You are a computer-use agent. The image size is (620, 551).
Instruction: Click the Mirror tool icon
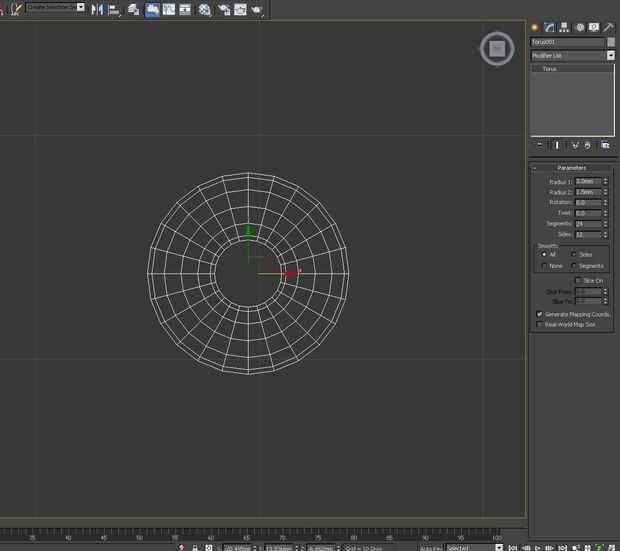pyautogui.click(x=97, y=9)
